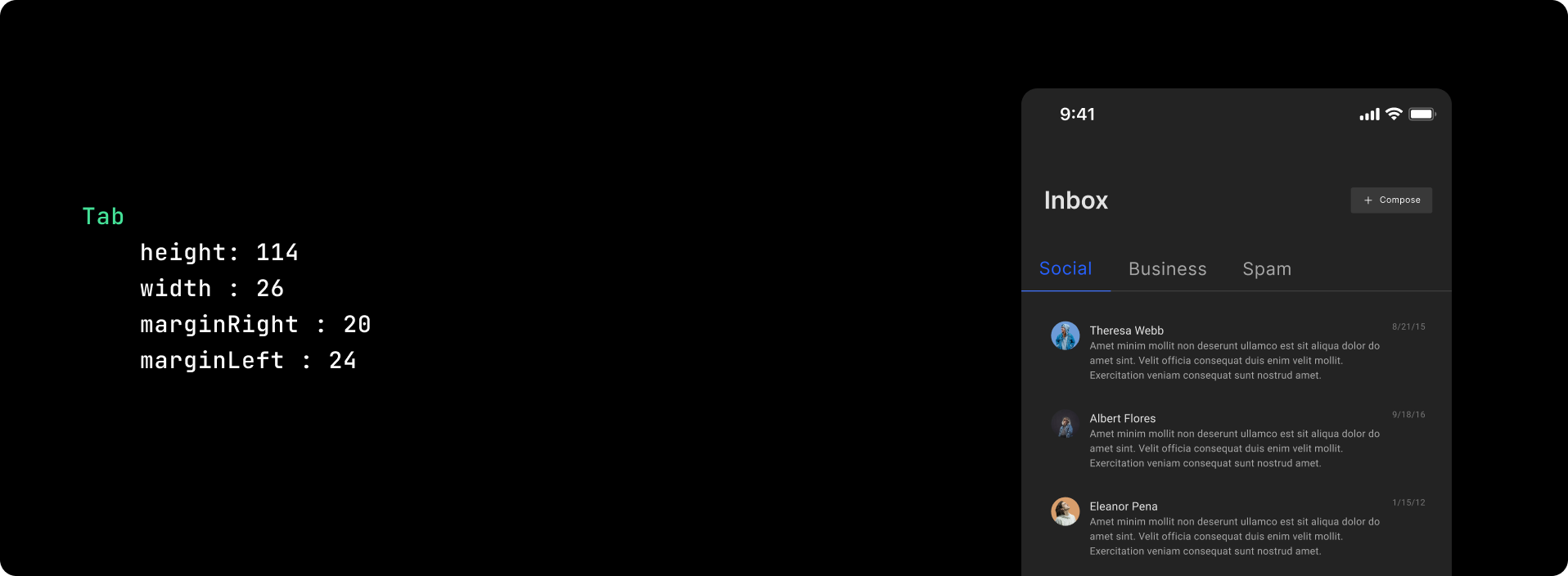Viewport: 1568px width, 576px height.
Task: Click Theresa Webb's avatar
Action: click(x=1065, y=335)
